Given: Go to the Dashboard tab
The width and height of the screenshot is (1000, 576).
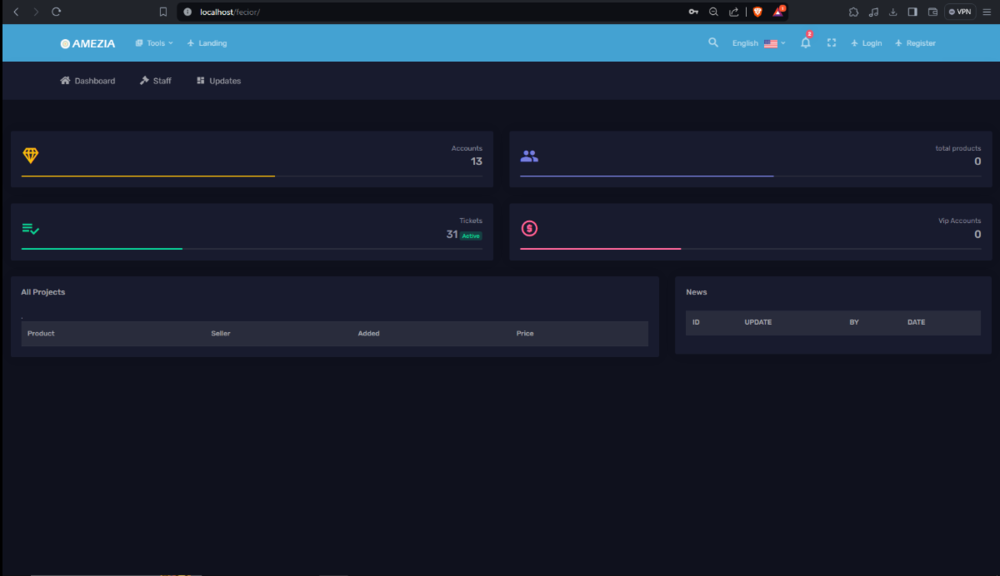Looking at the screenshot, I should (88, 81).
